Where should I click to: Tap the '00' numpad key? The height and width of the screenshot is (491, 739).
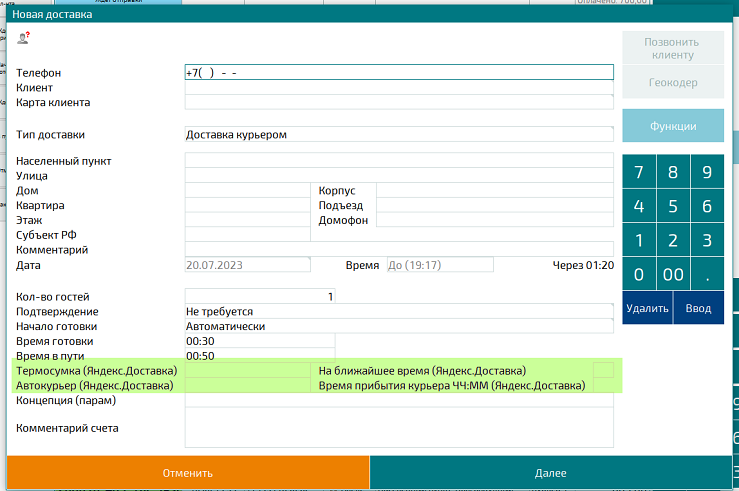pos(673,274)
